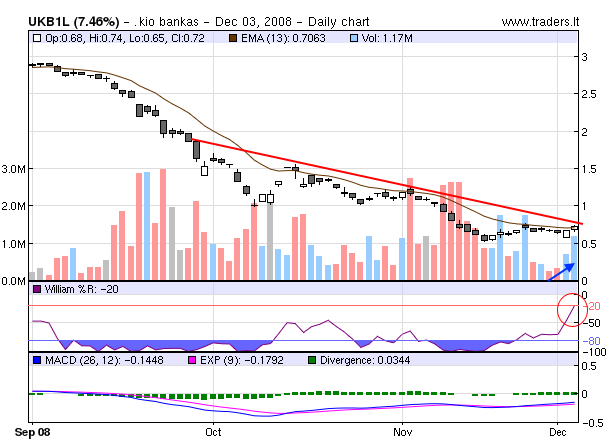606x448 pixels.
Task: Click the '1.0M' volume axis label
Action: (x=14, y=244)
